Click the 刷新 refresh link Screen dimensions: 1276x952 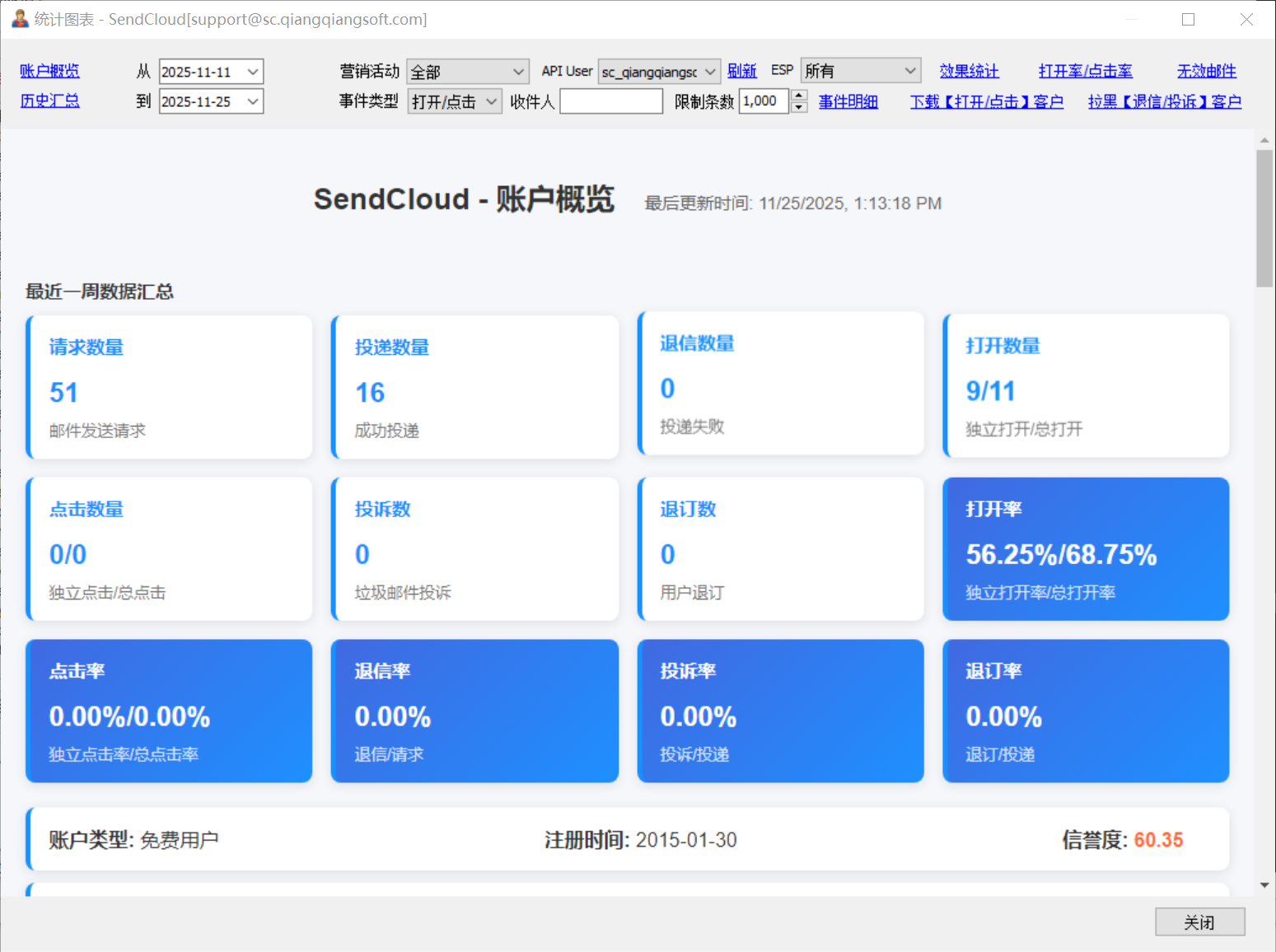[741, 72]
